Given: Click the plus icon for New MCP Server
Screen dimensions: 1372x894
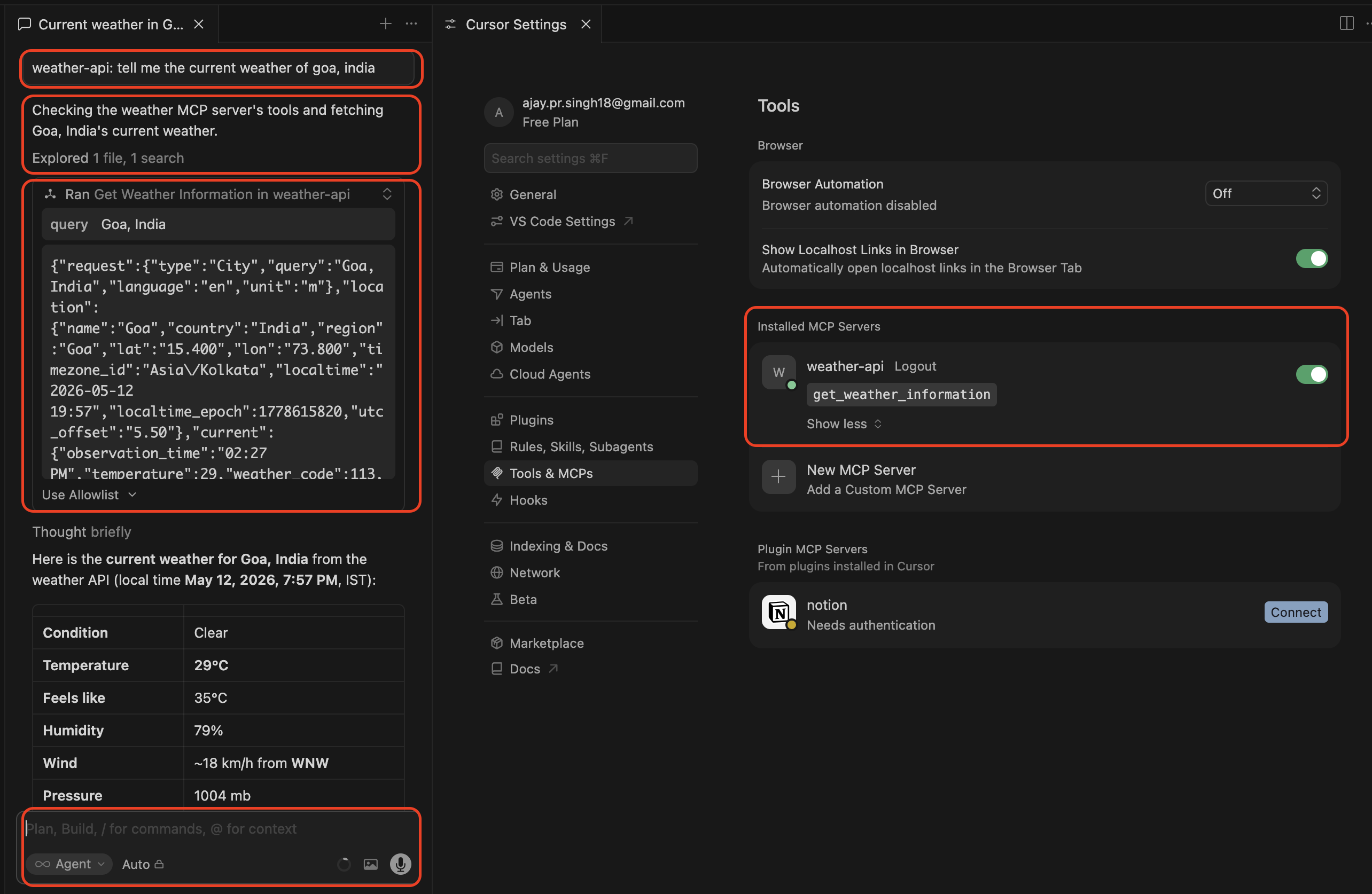Looking at the screenshot, I should 778,477.
